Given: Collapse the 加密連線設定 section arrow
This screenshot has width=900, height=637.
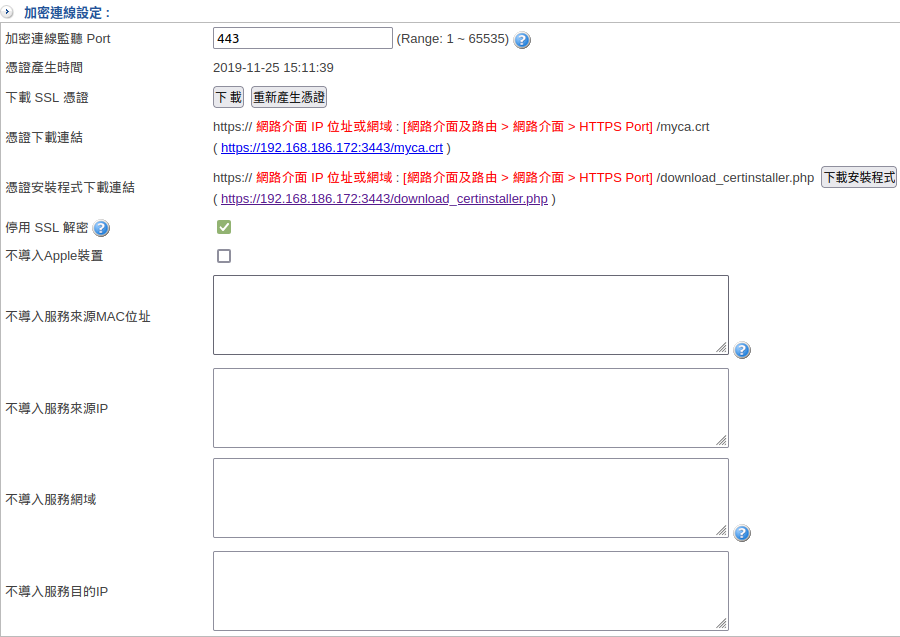Looking at the screenshot, I should coord(8,12).
